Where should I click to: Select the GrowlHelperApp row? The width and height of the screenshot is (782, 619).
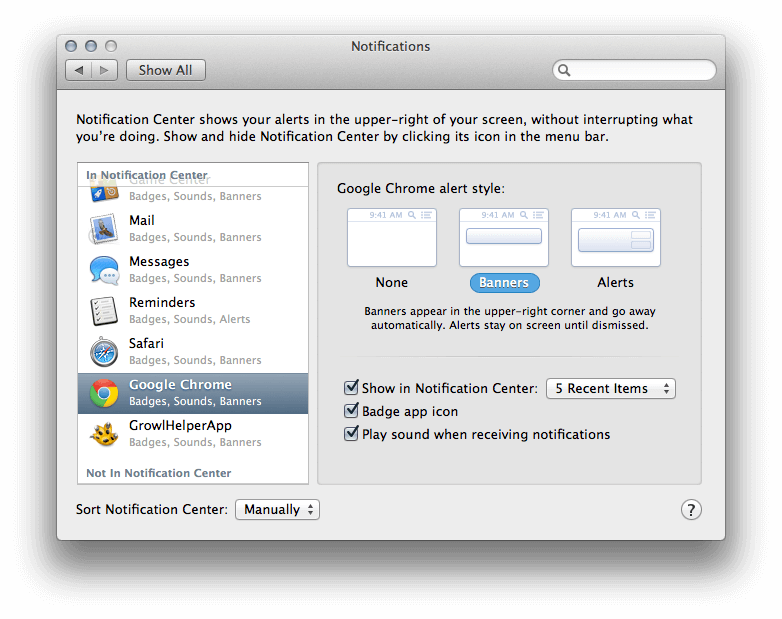193,434
